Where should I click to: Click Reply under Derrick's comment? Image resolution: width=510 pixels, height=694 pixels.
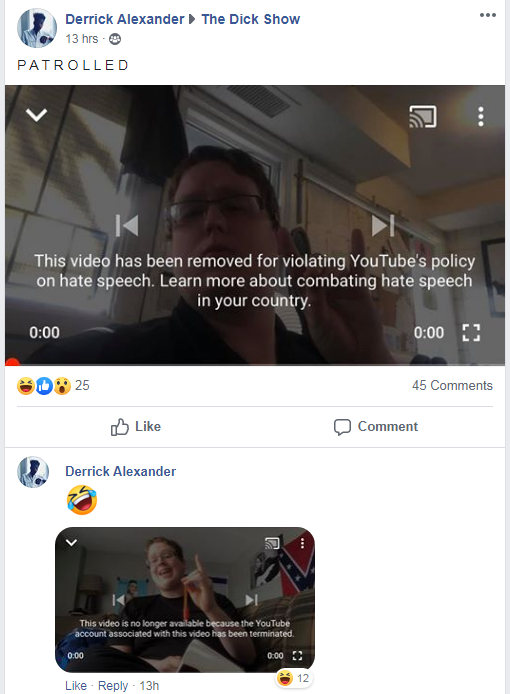tap(113, 686)
